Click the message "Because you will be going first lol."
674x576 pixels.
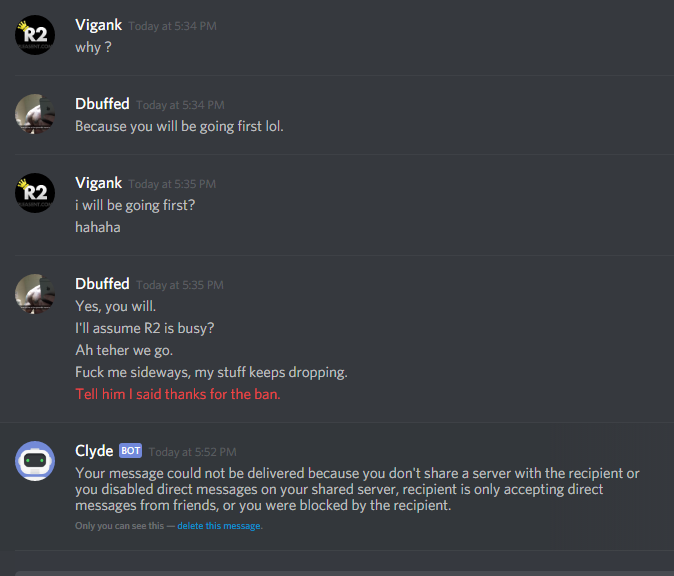coord(179,126)
